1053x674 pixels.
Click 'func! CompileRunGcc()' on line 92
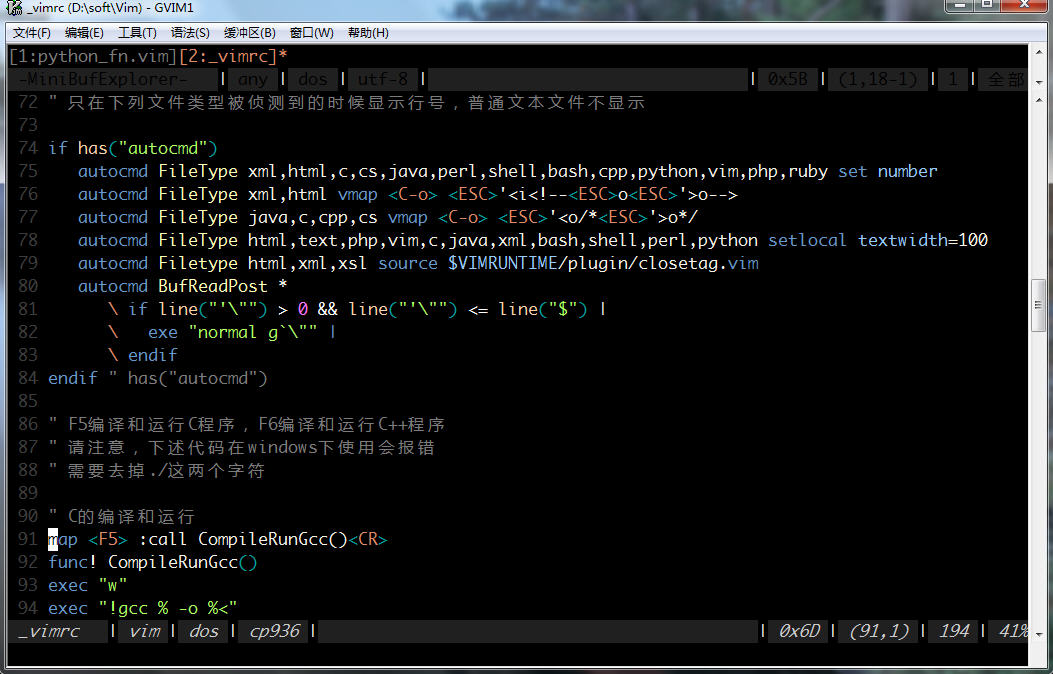coord(152,563)
